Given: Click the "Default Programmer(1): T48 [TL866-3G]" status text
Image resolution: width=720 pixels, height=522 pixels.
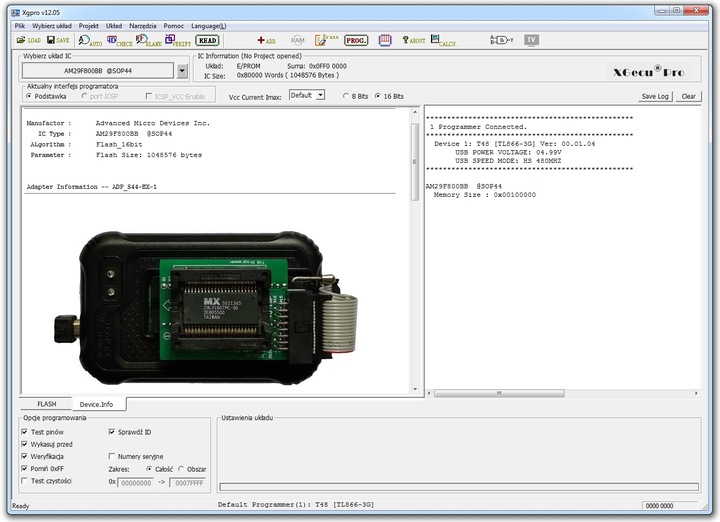Looking at the screenshot, I should tap(296, 505).
